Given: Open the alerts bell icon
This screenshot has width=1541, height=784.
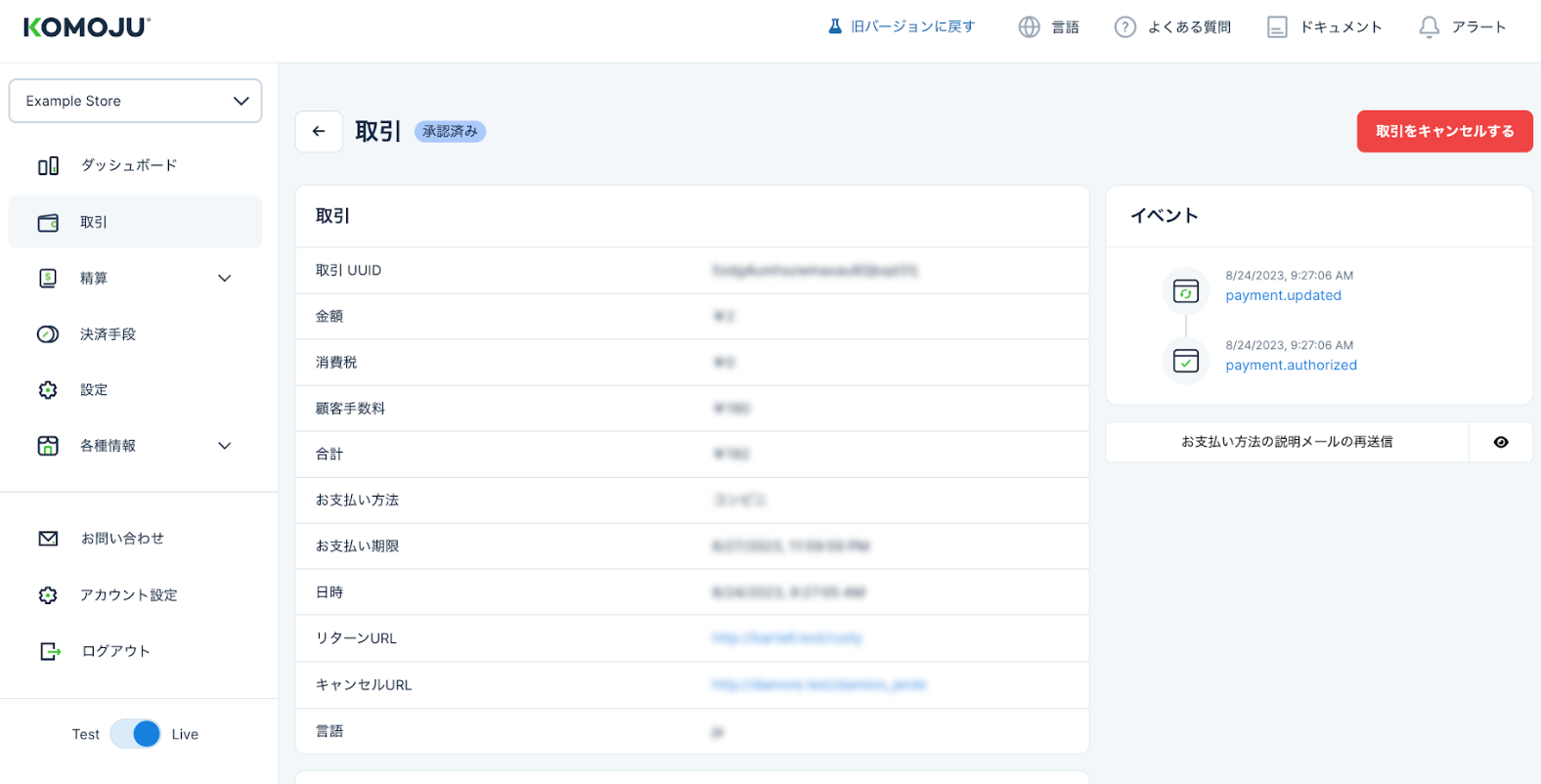Looking at the screenshot, I should [x=1429, y=27].
